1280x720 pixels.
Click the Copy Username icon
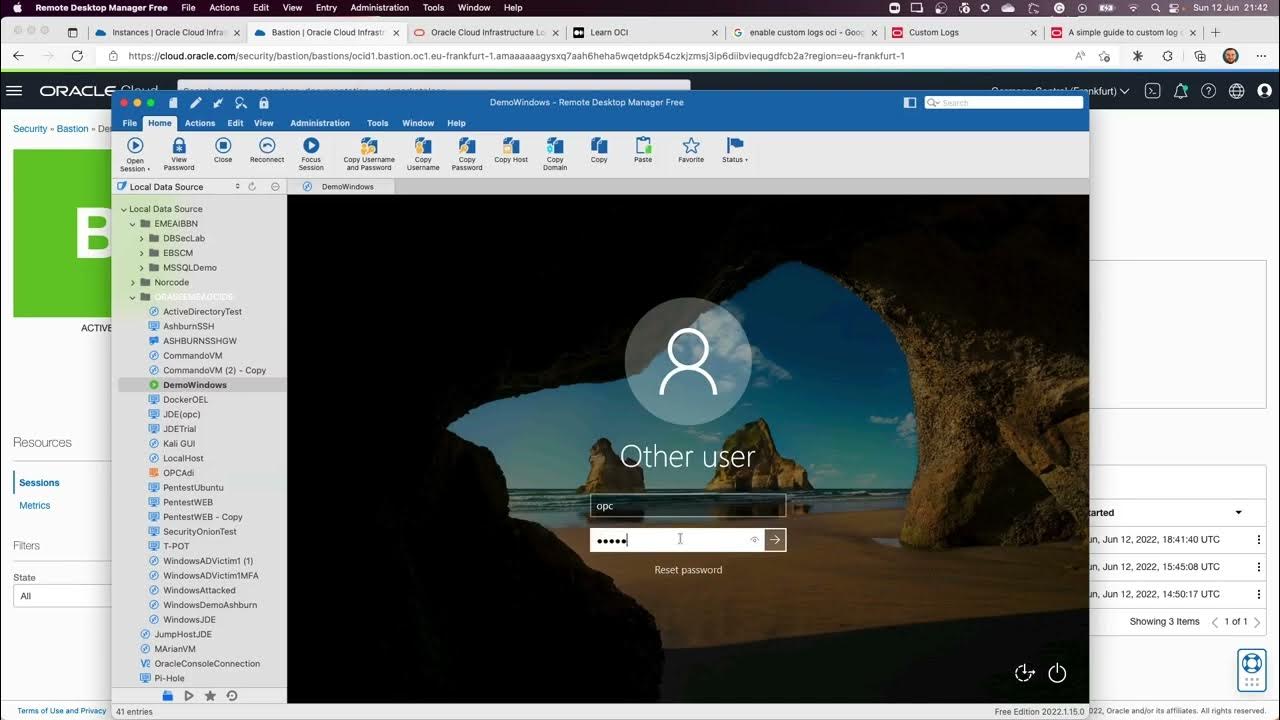point(423,153)
